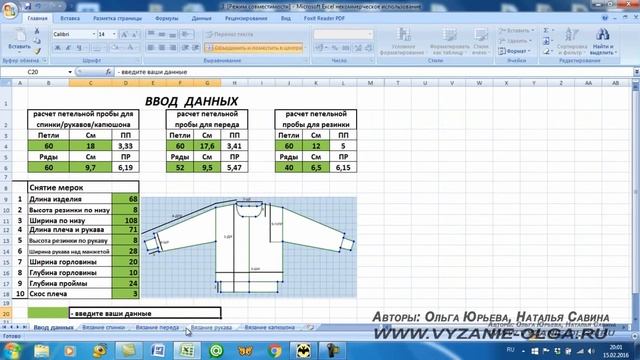Open the Вид ribbon tab
The height and width of the screenshot is (360, 640).
coord(286,18)
